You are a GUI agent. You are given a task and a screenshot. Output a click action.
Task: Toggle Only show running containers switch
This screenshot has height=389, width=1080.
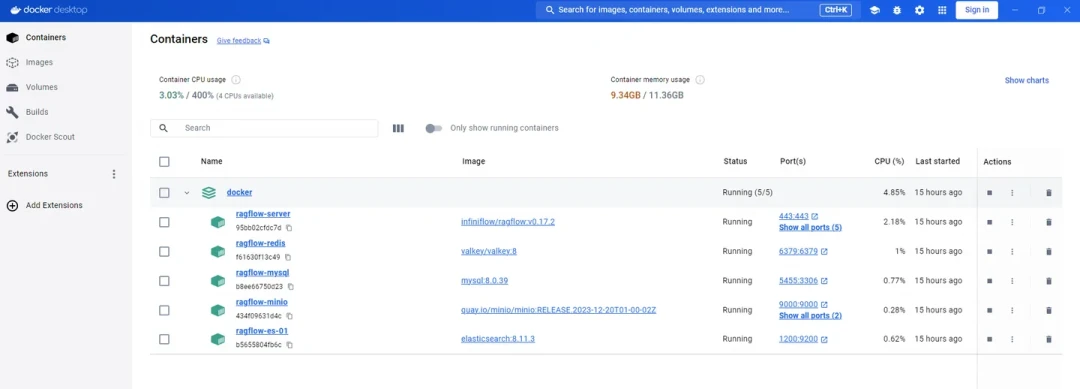pos(433,128)
